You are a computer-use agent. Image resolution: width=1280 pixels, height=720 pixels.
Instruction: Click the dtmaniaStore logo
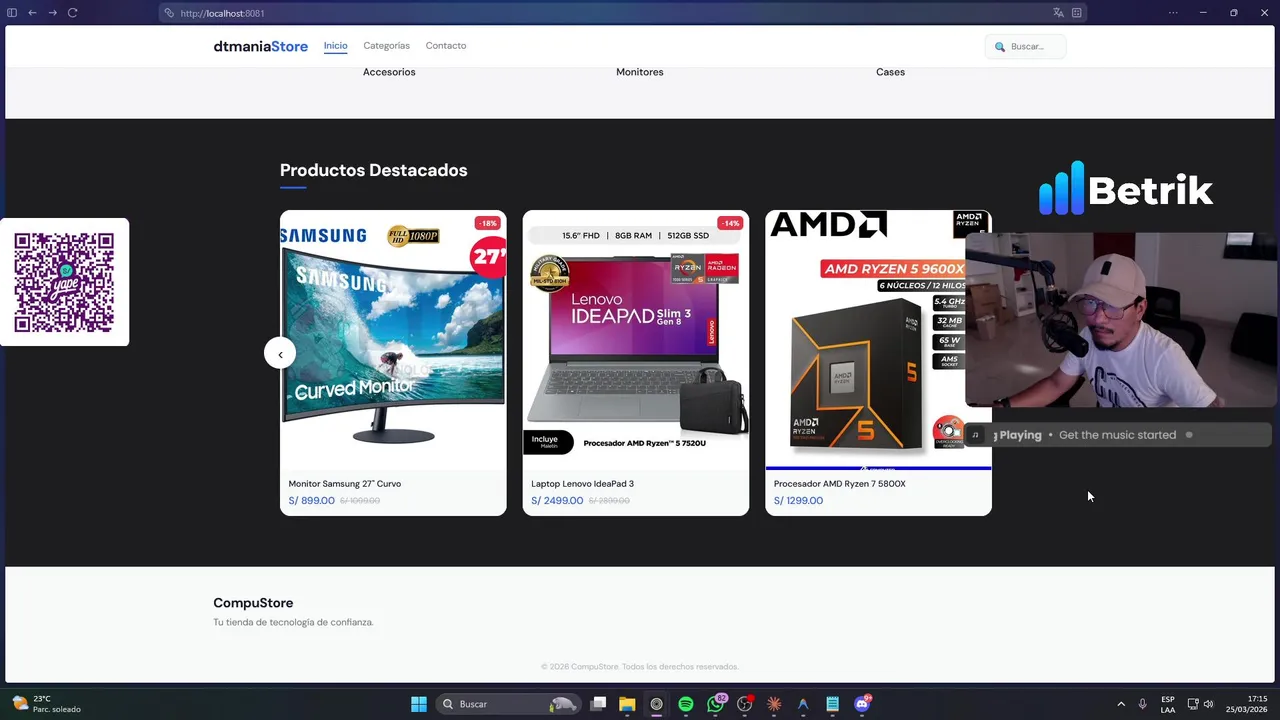[x=260, y=46]
